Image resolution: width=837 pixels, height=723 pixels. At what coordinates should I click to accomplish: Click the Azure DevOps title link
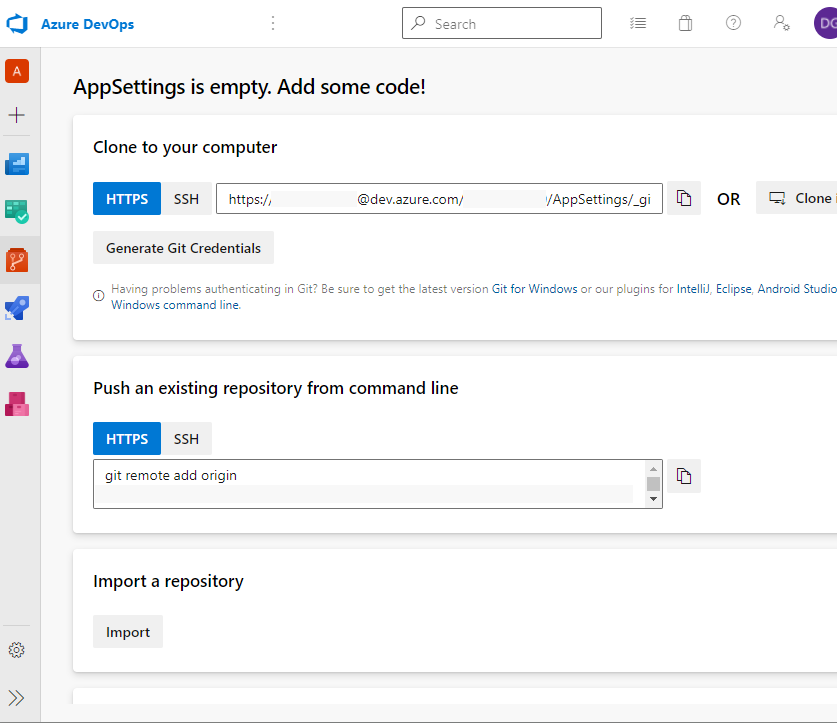click(x=88, y=24)
